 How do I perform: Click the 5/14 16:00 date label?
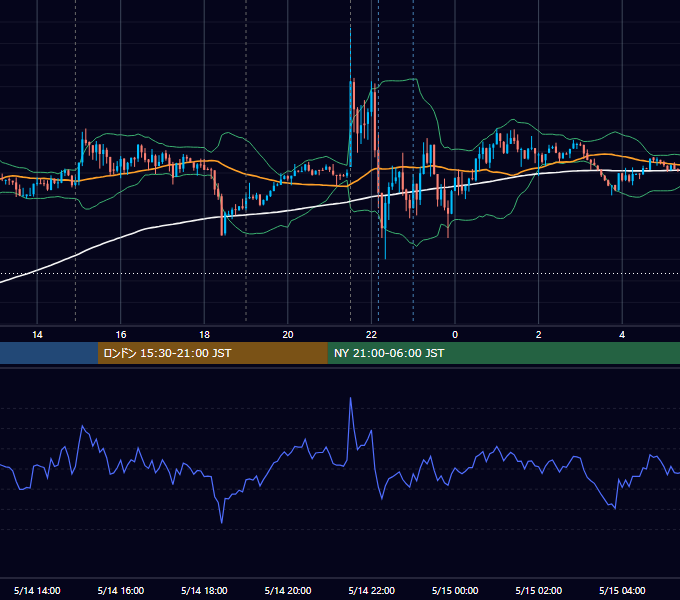pyautogui.click(x=121, y=590)
